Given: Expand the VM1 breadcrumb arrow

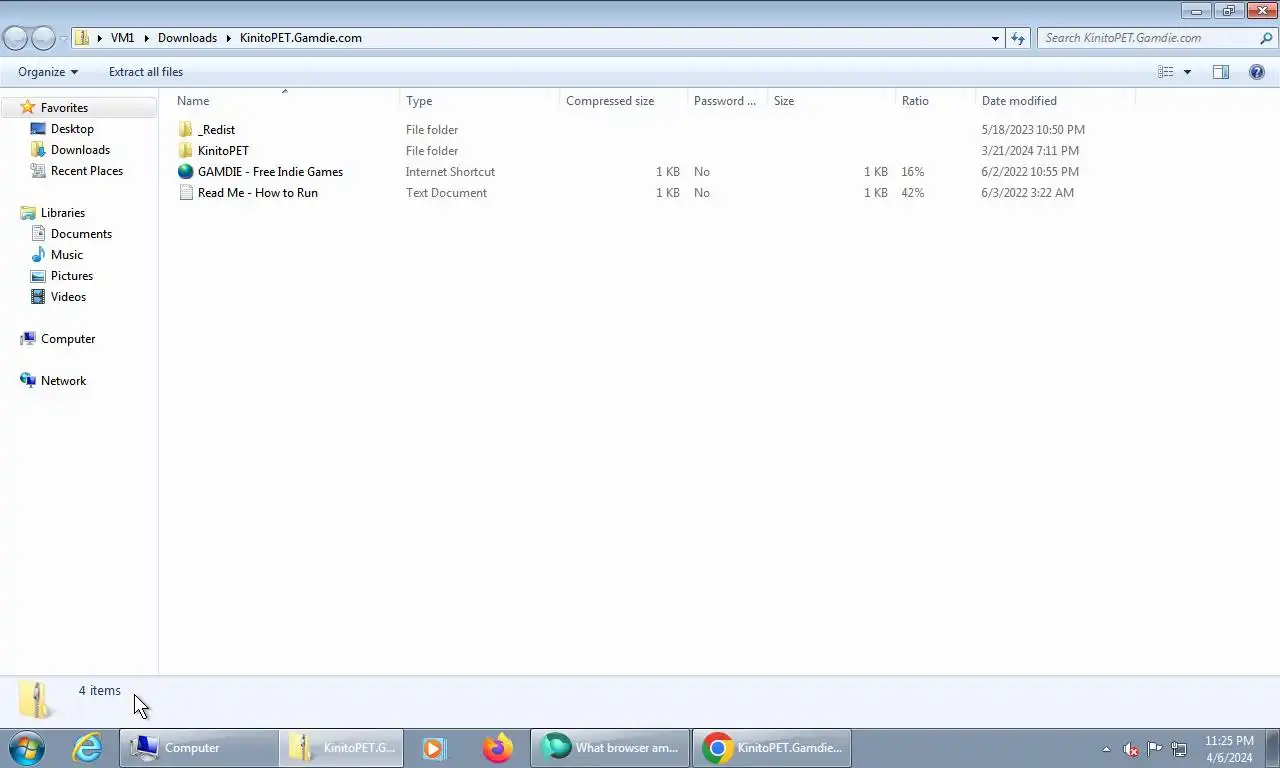Looking at the screenshot, I should click(146, 38).
